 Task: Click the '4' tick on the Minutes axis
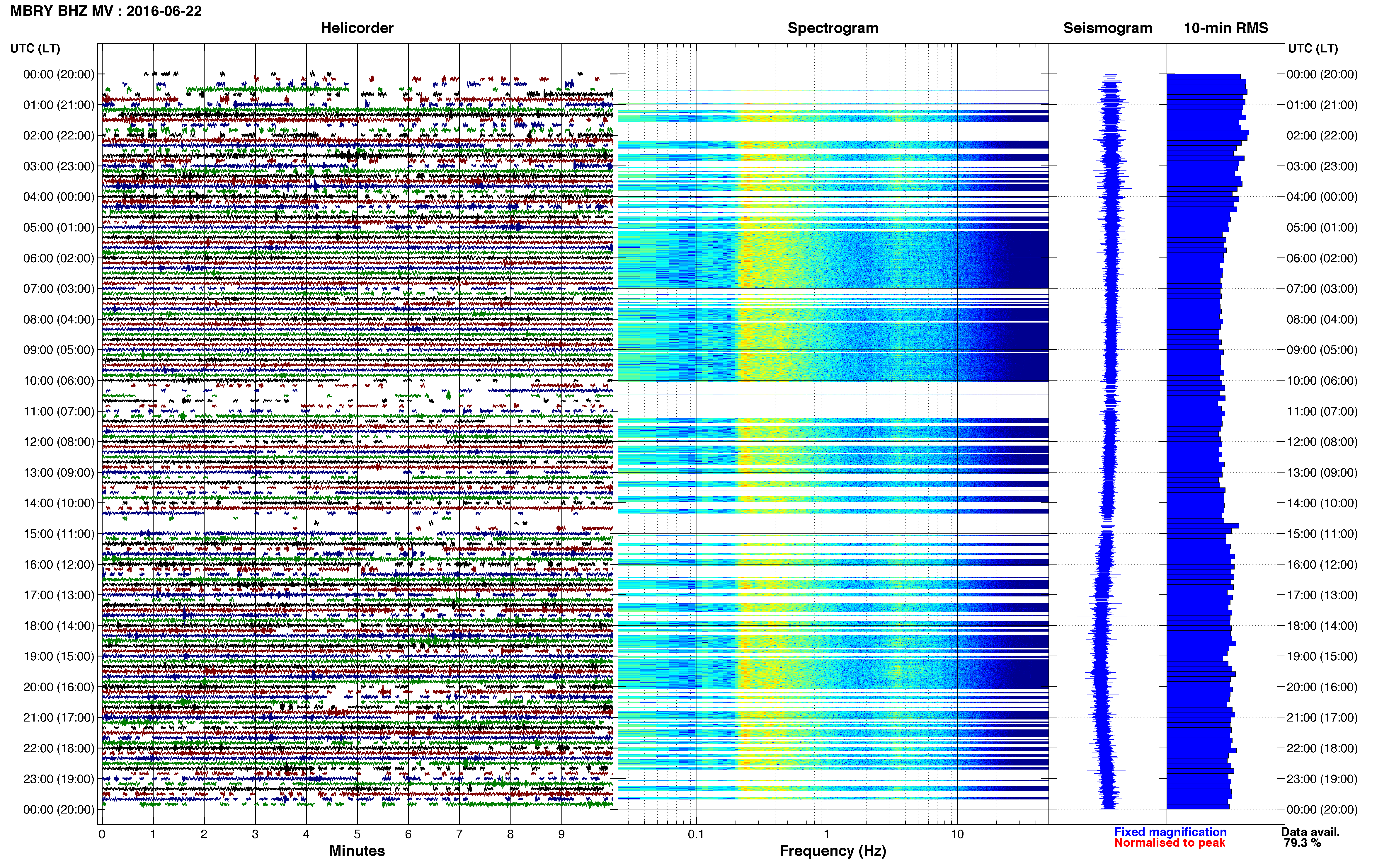tap(306, 834)
